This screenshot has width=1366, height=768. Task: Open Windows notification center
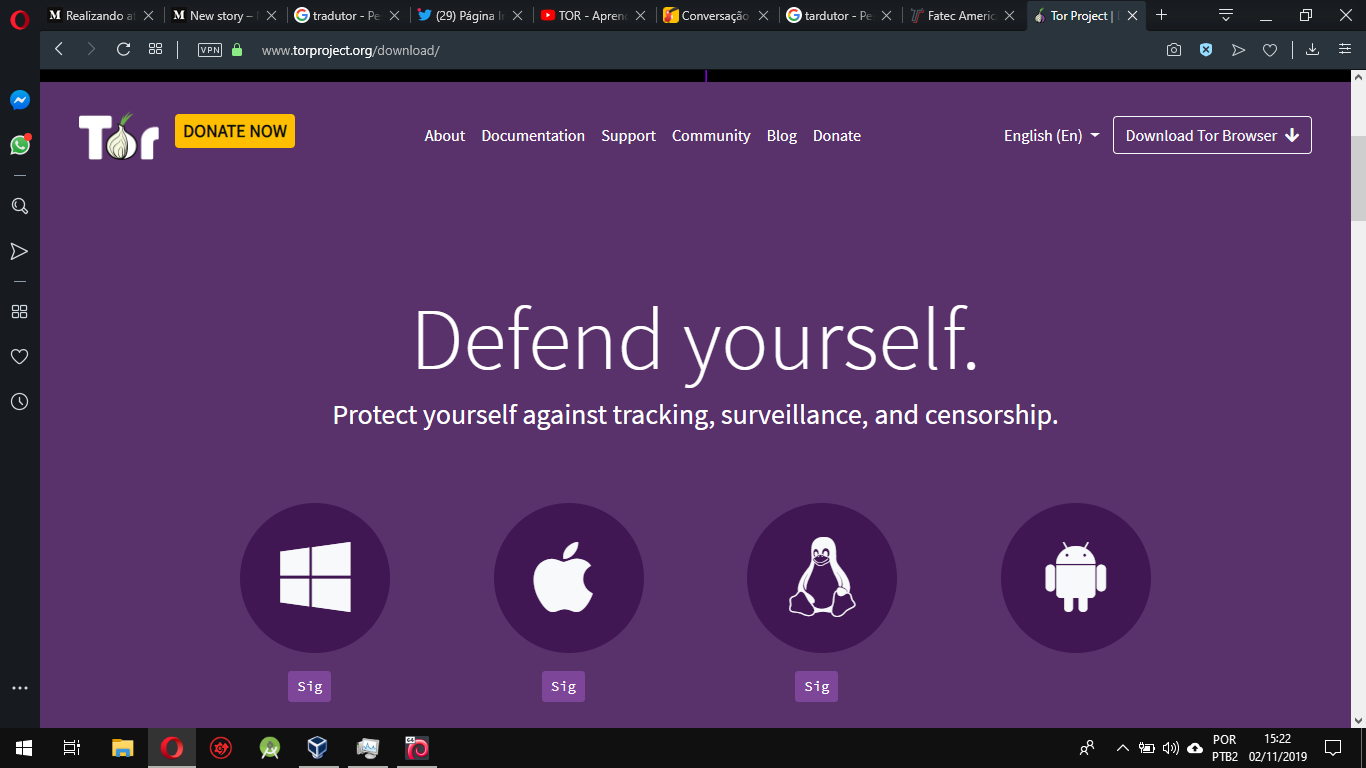[x=1333, y=747]
